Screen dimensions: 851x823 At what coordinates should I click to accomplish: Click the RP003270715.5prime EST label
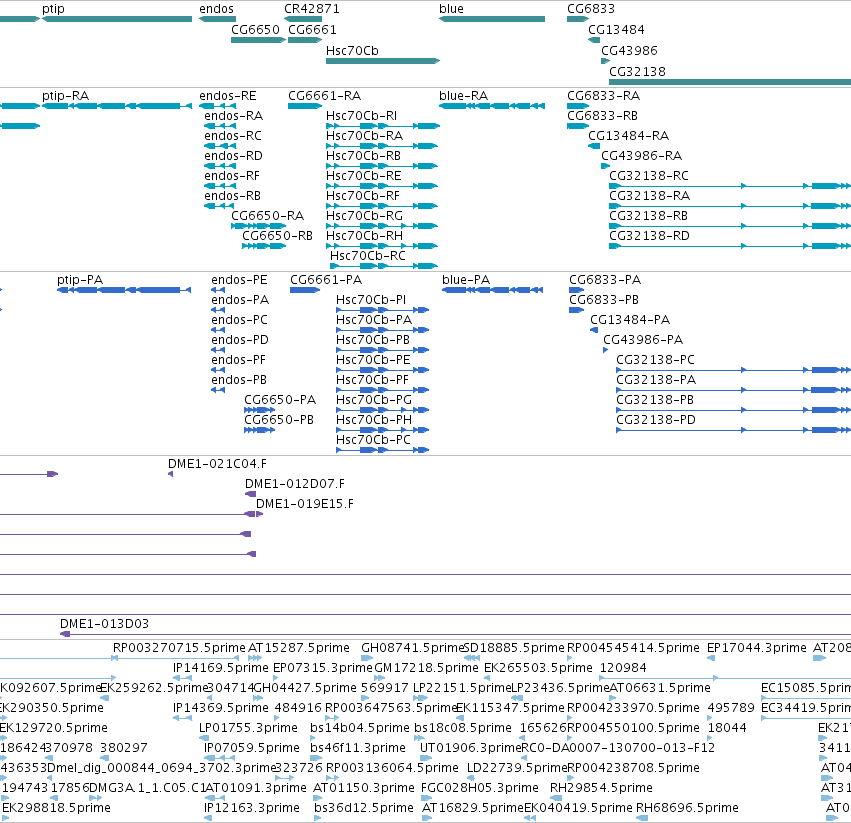point(179,648)
